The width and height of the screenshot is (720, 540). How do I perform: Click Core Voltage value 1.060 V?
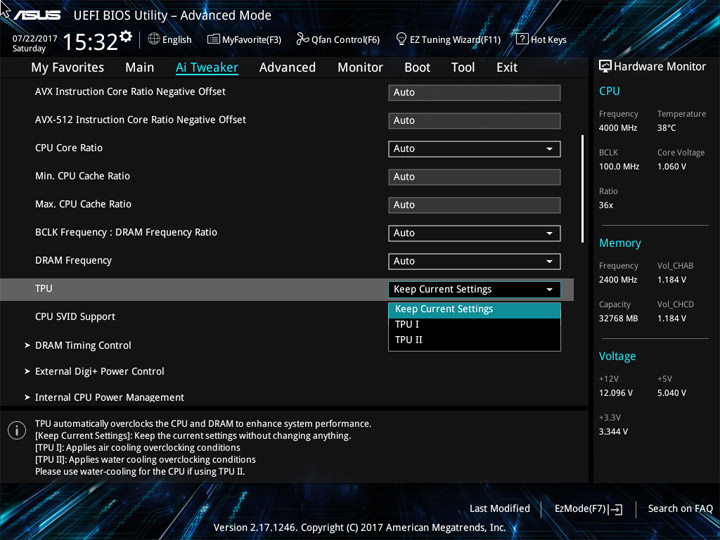click(672, 167)
